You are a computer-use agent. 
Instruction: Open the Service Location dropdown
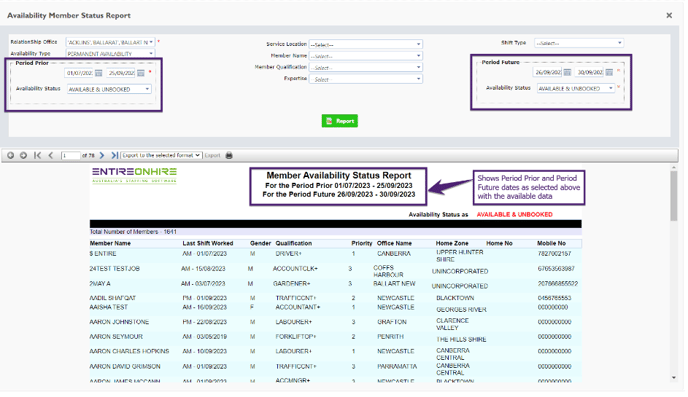tap(366, 44)
